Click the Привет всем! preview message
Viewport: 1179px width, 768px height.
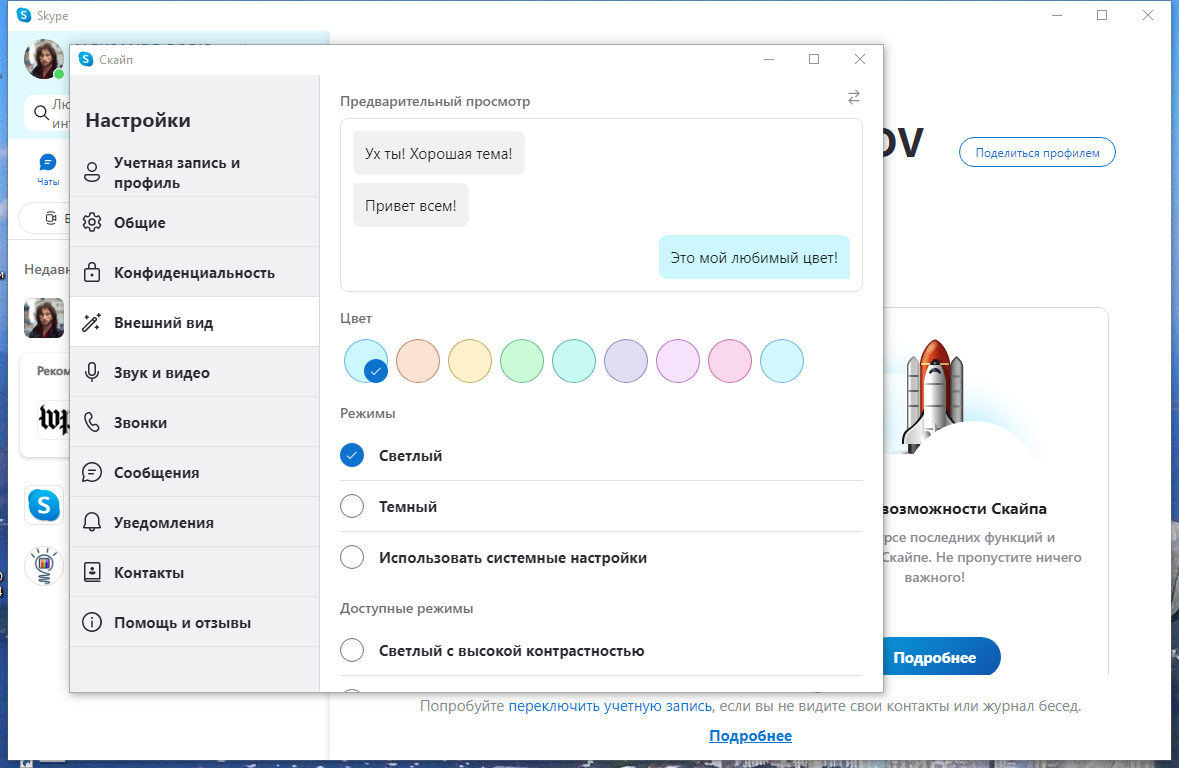(411, 205)
